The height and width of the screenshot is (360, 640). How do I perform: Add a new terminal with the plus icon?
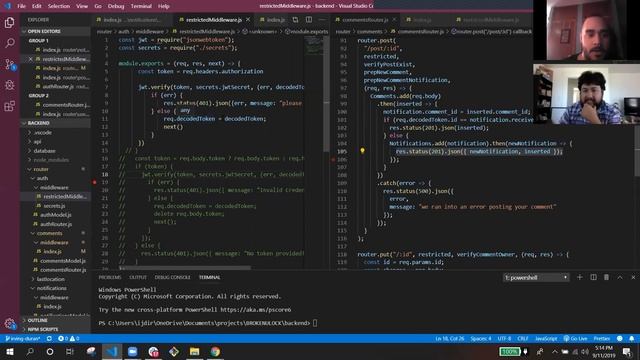pyautogui.click(x=579, y=277)
